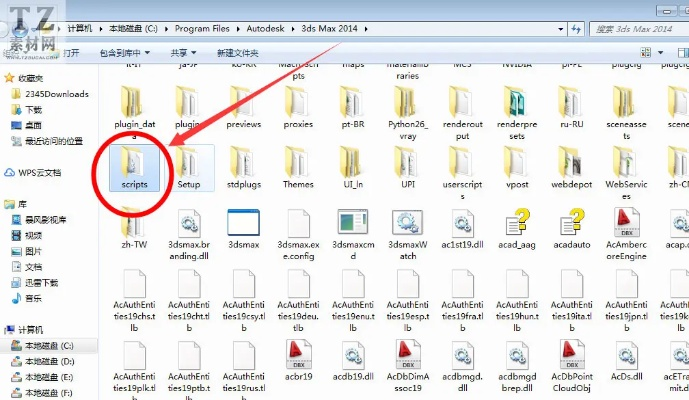Select 本地磁盘 (D:) in the navigation pane
The image size is (689, 400).
[x=49, y=360]
